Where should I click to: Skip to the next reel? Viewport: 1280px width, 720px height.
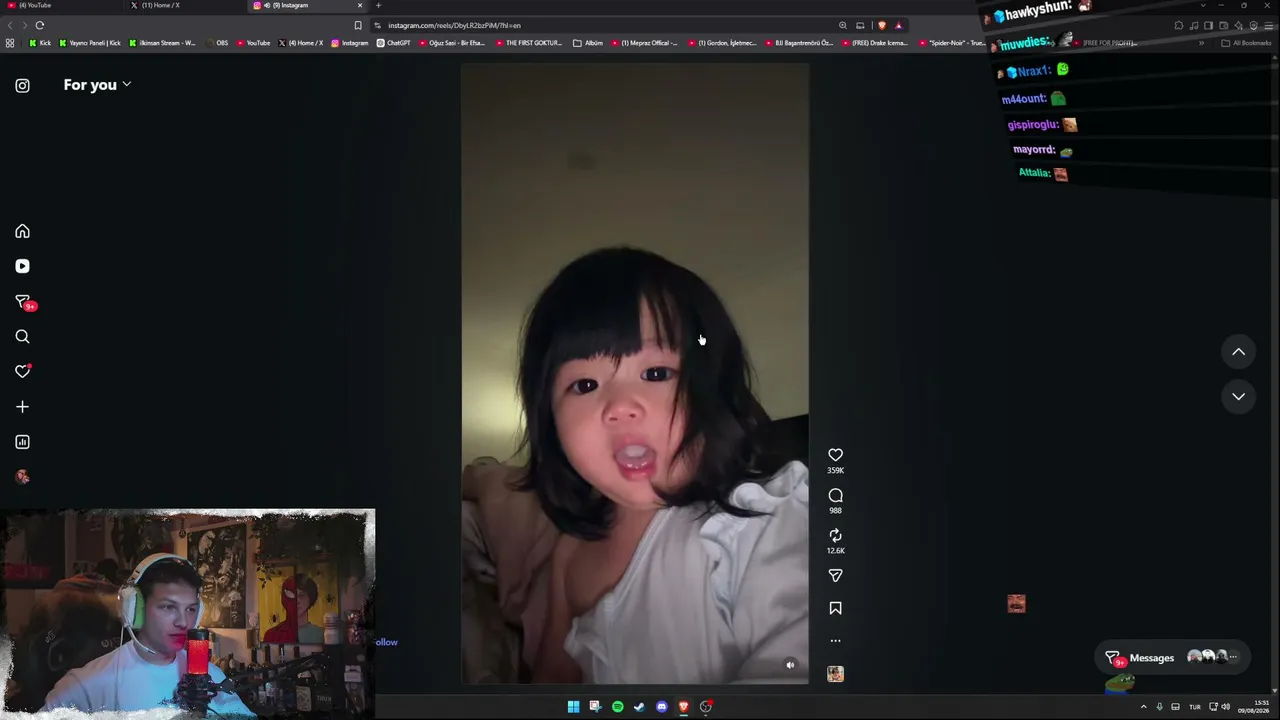tap(1238, 397)
